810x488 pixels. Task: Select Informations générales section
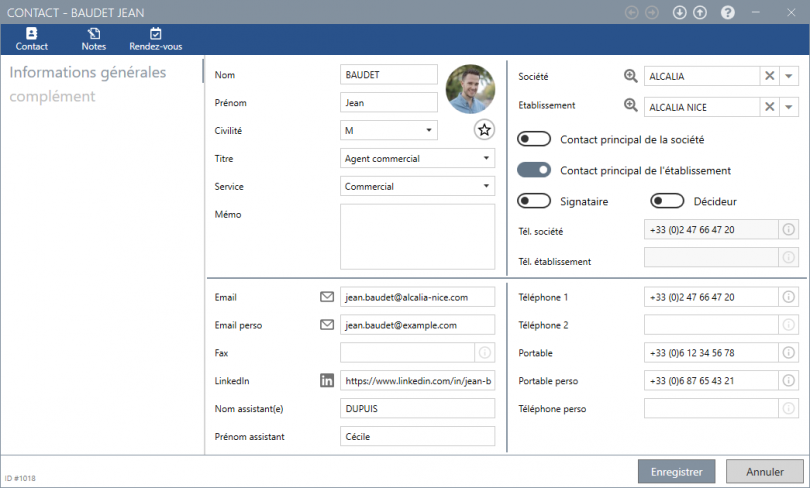point(88,72)
